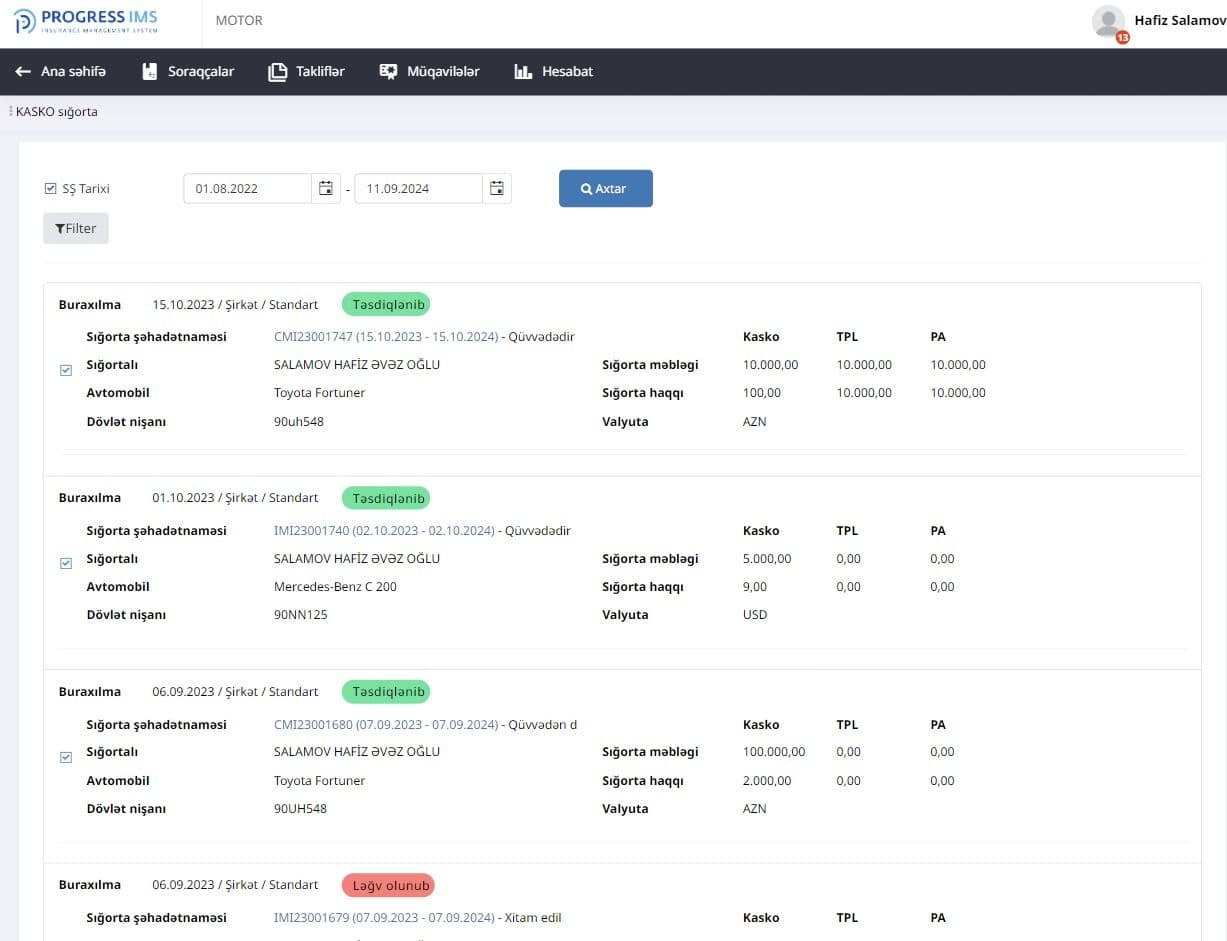Go to Ana səhifə
Screen dimensions: 1227x941
point(73,72)
